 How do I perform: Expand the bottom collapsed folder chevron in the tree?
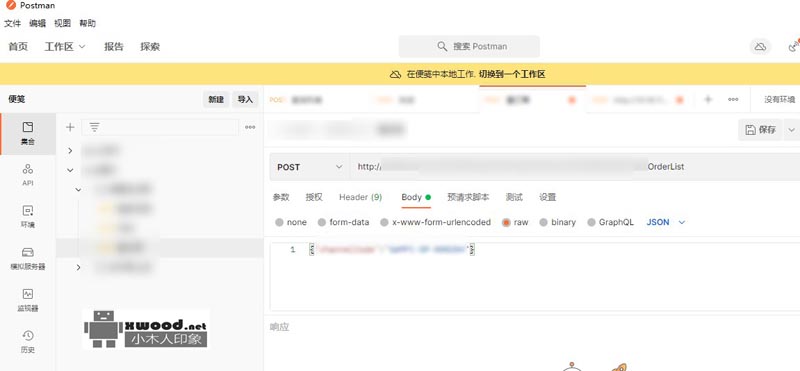coord(78,267)
